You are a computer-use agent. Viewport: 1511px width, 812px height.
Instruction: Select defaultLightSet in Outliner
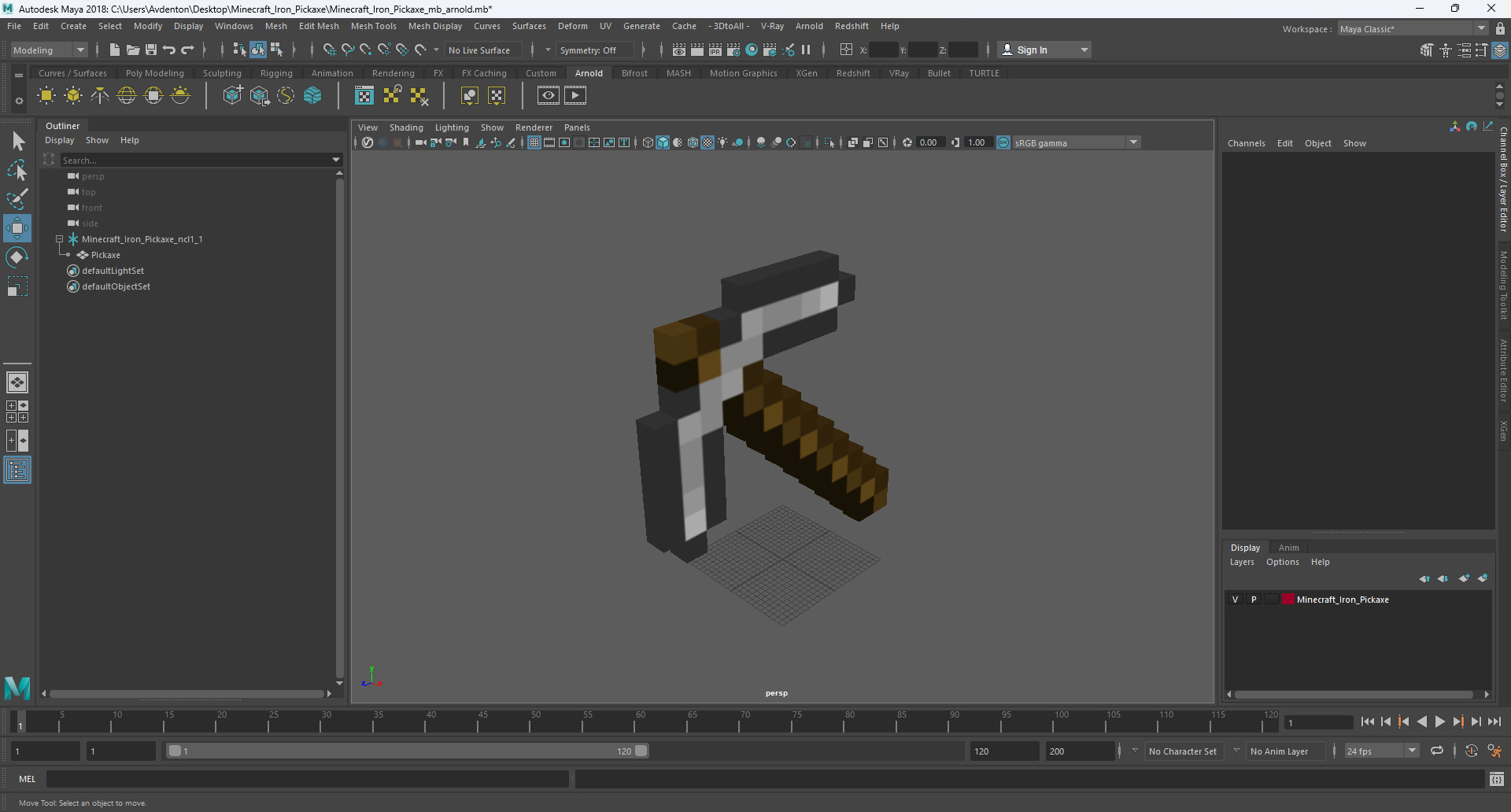pos(113,271)
